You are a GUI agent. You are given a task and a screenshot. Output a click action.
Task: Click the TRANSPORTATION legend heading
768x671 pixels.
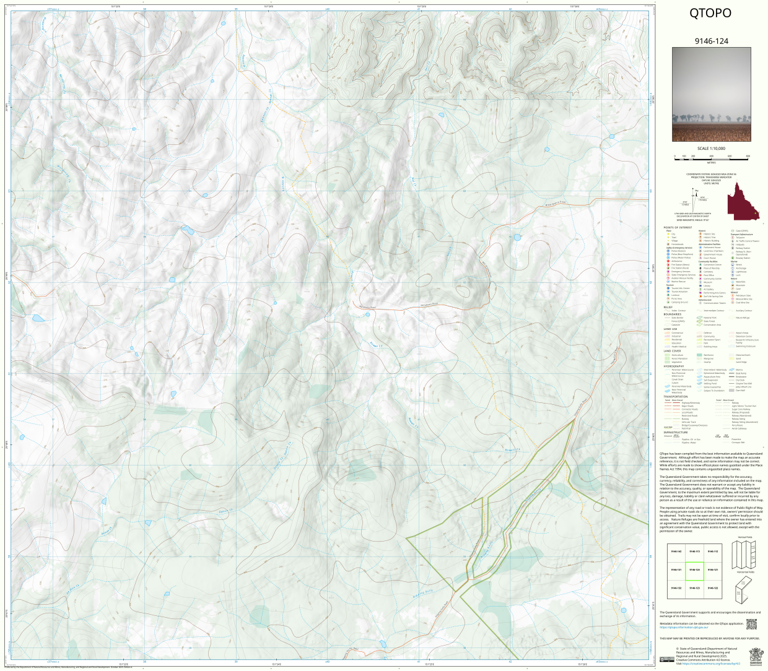point(676,397)
